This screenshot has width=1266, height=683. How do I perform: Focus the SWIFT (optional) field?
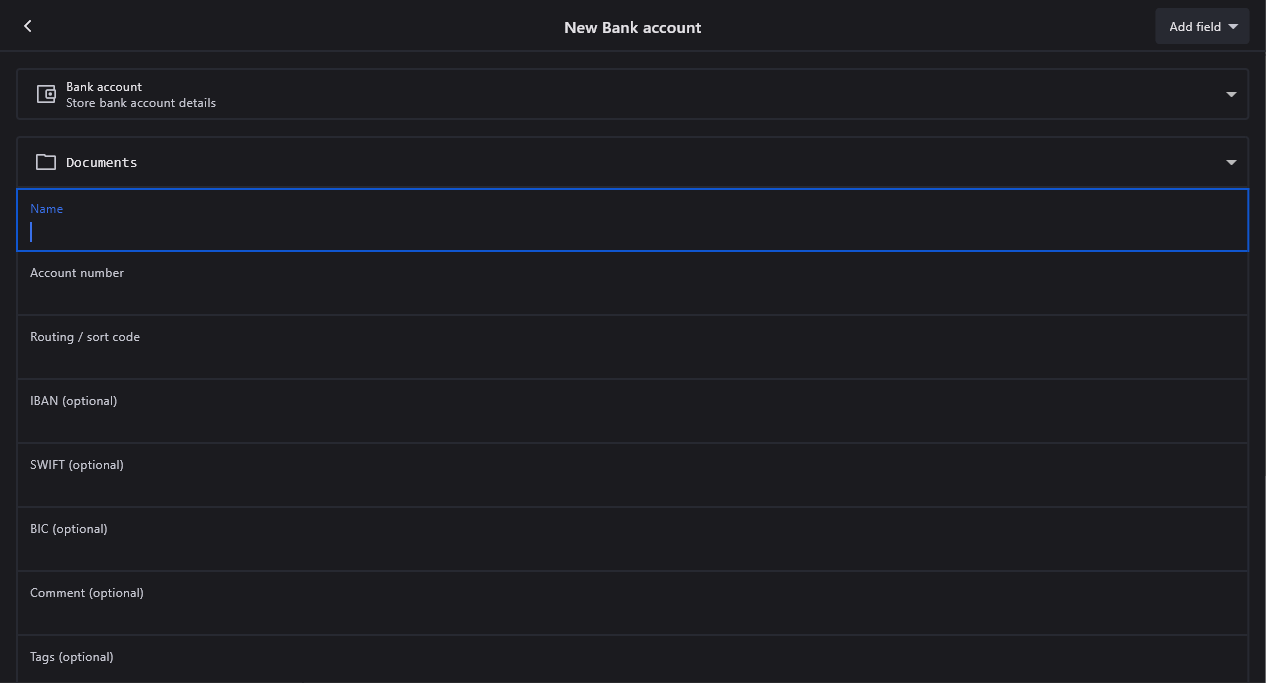(632, 486)
